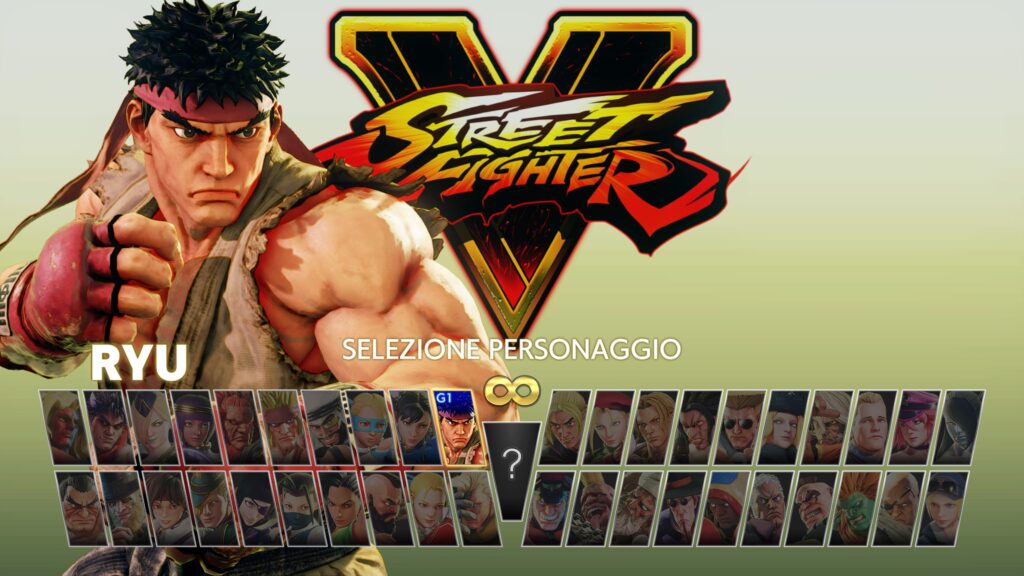
Task: Select Ibuki with the ninja mask
Action: [x=300, y=509]
